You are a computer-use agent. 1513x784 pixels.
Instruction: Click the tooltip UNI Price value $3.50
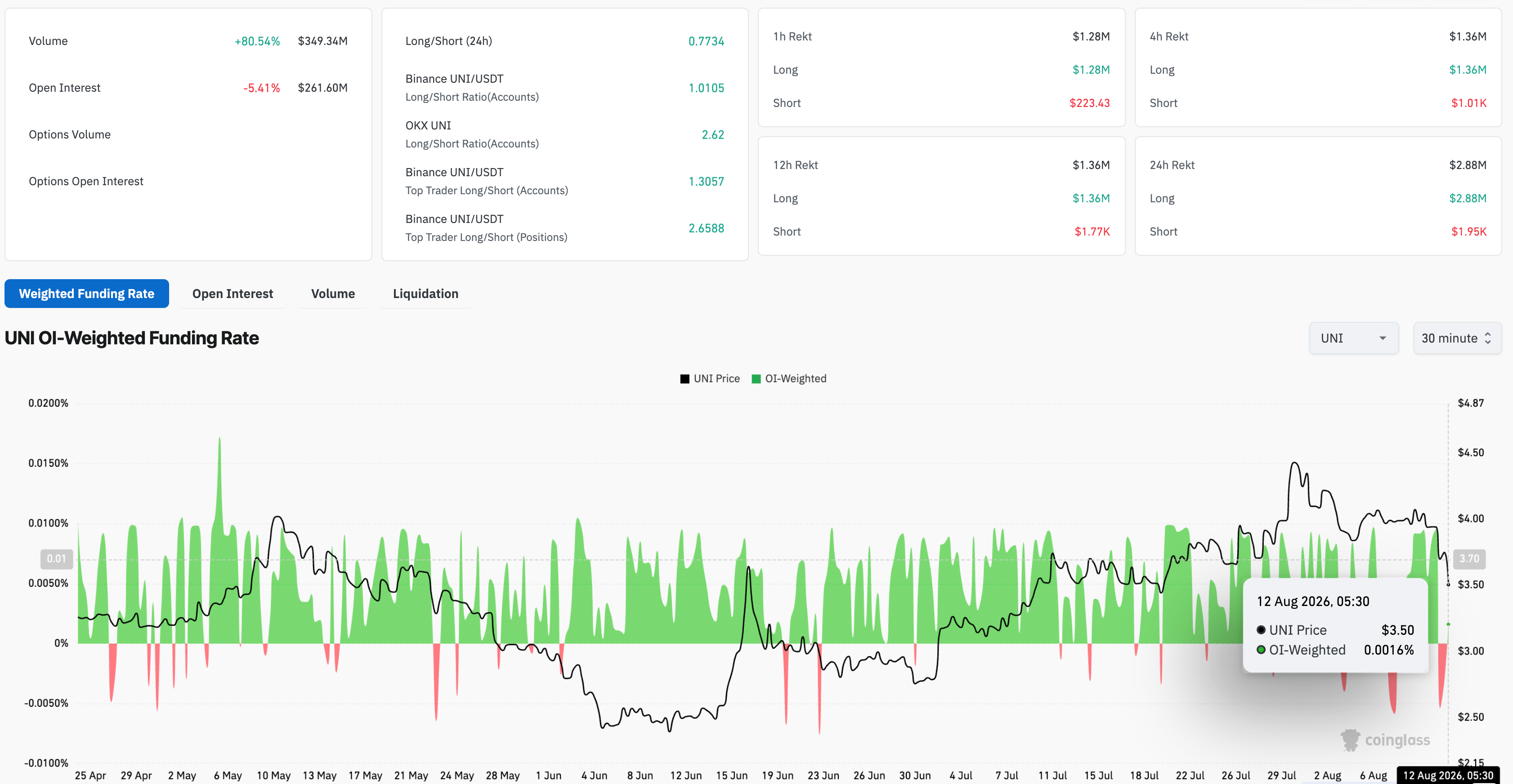[1397, 630]
